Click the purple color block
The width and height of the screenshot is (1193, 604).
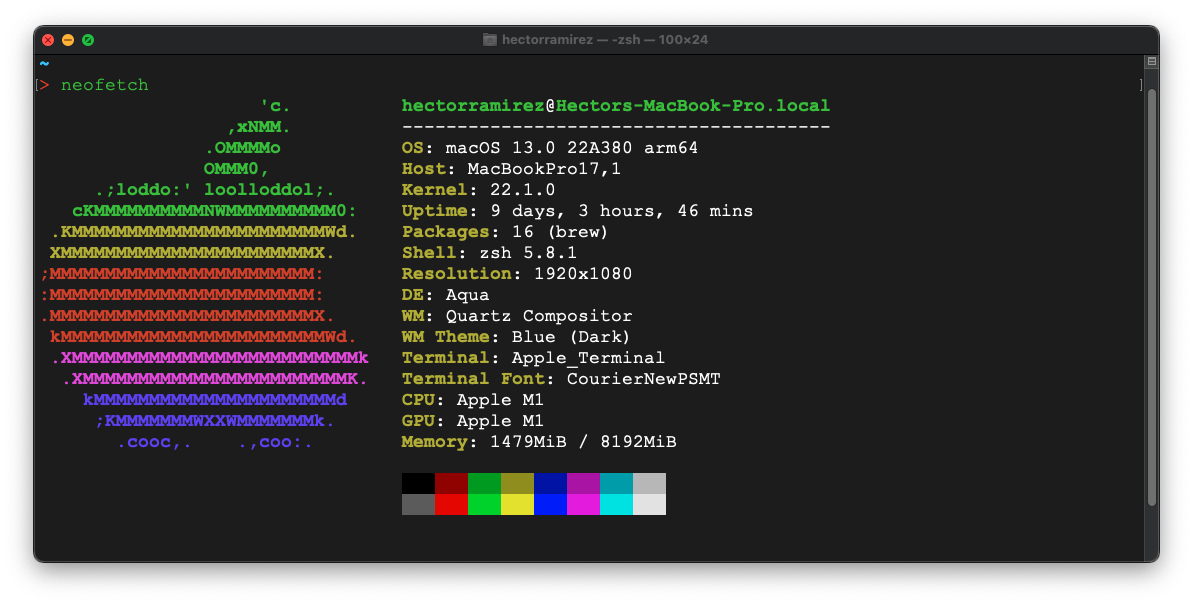[x=584, y=483]
